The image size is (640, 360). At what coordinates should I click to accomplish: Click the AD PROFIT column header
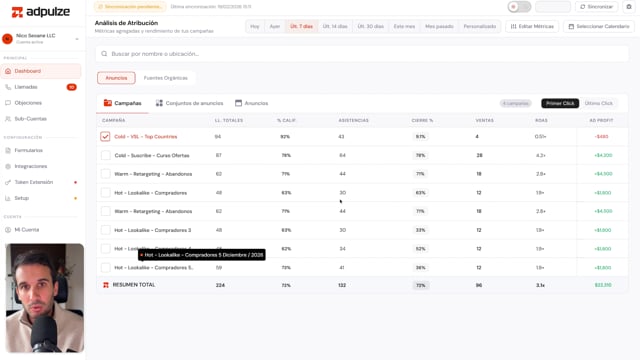pos(601,120)
